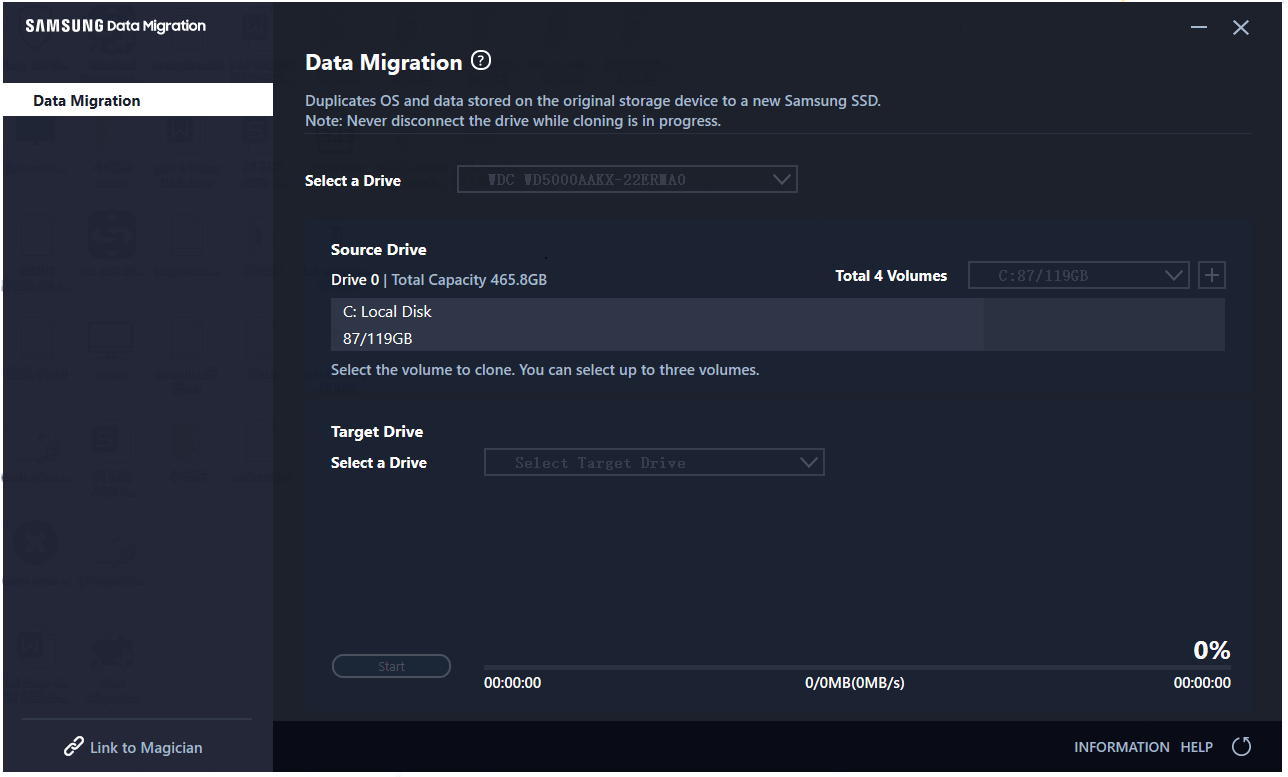This screenshot has height=777, width=1288.
Task: Open Link to Magician
Action: coord(134,747)
